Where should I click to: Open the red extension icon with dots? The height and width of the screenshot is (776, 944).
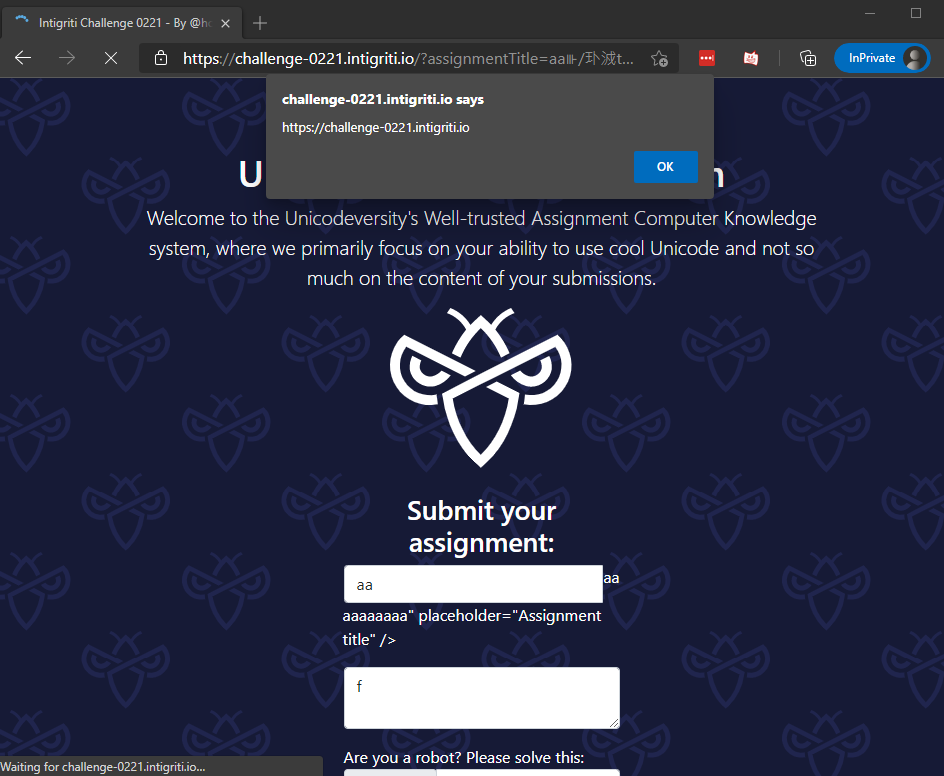707,58
